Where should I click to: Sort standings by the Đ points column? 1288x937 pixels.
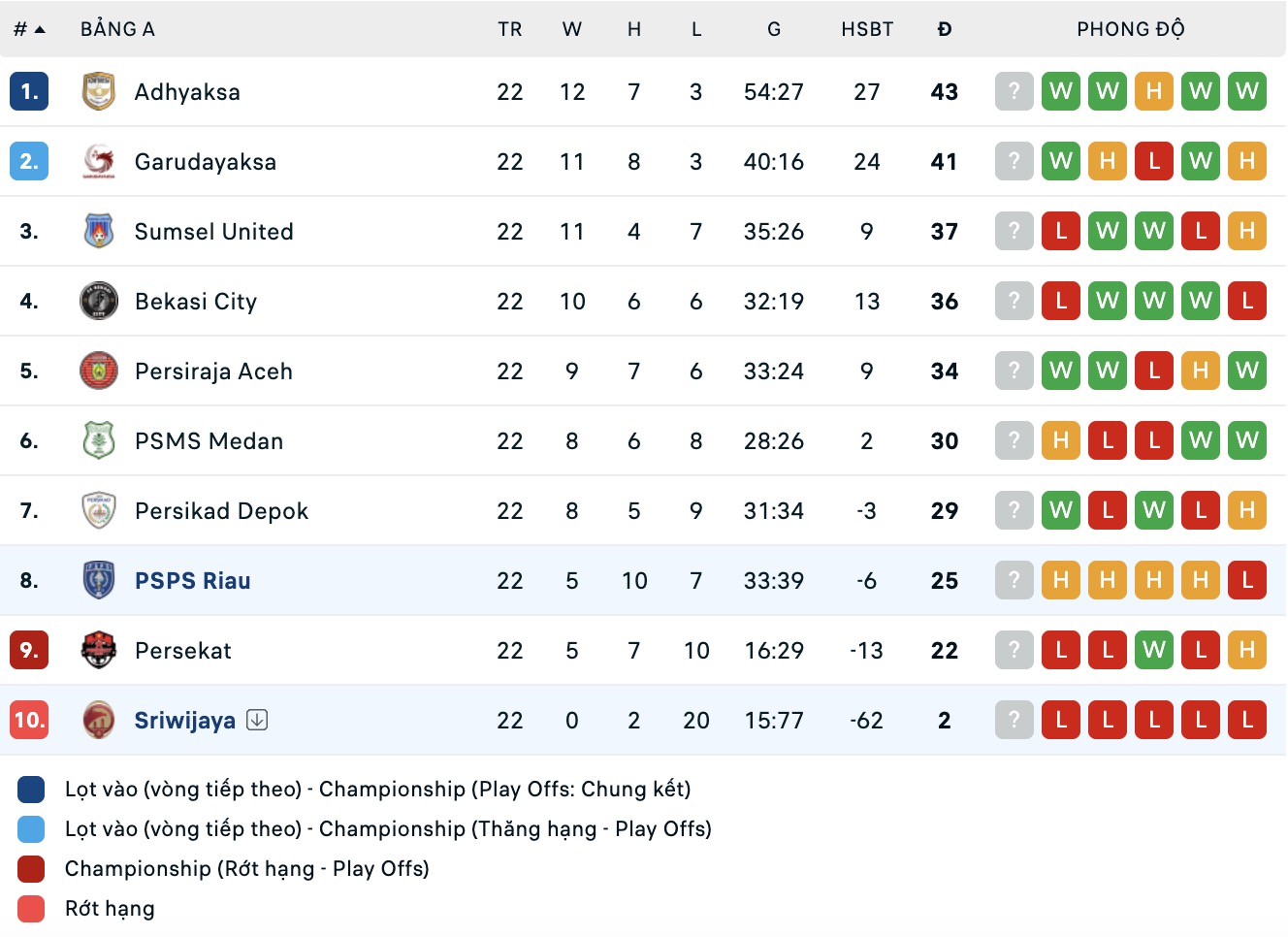point(945,30)
